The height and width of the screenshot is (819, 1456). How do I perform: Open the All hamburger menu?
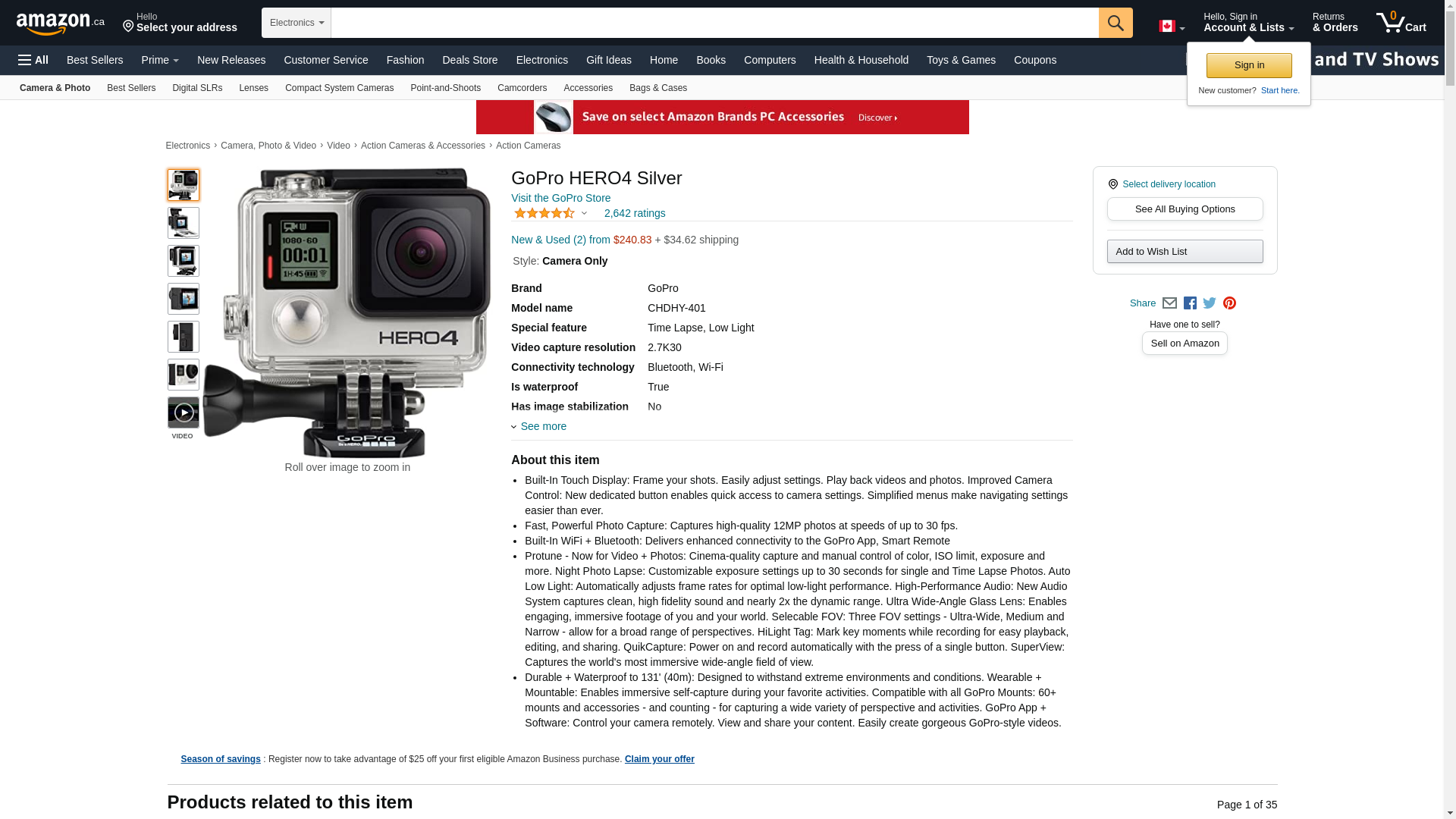(x=33, y=60)
